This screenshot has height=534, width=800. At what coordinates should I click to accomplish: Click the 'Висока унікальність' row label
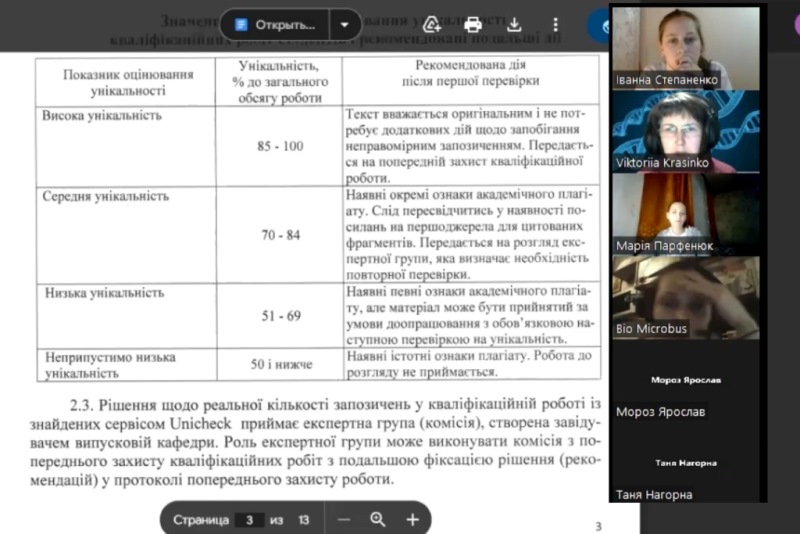102,115
